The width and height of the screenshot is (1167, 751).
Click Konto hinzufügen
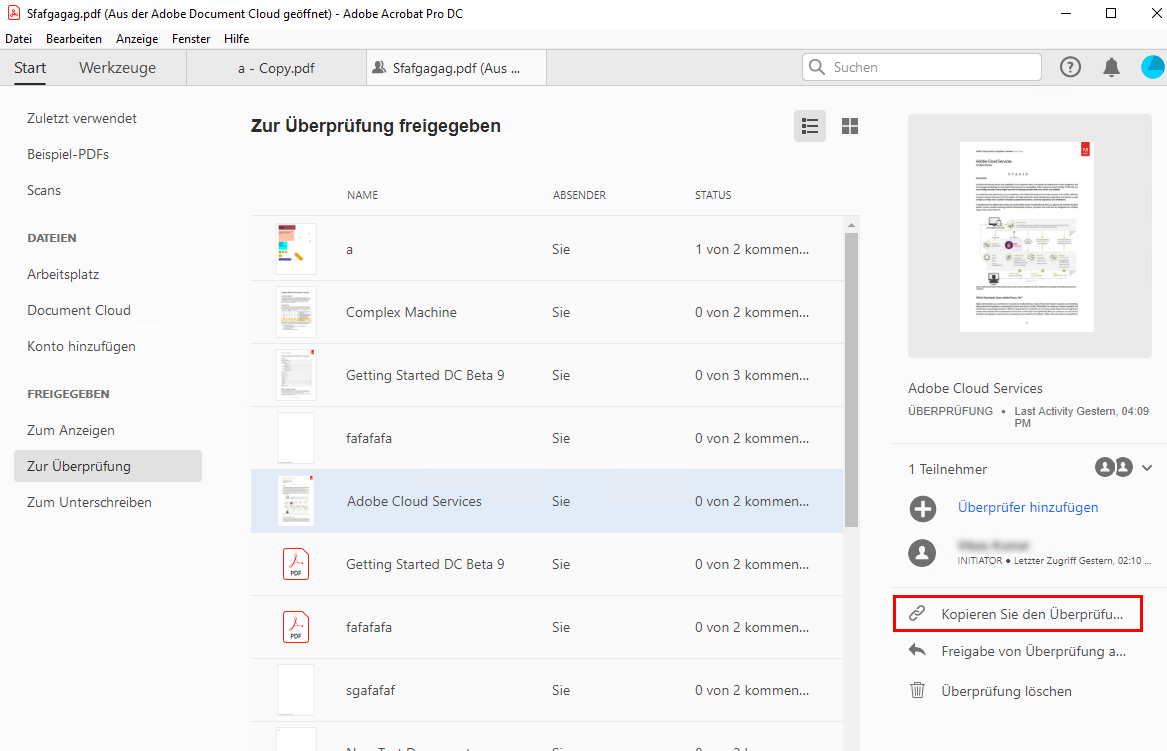(x=81, y=346)
